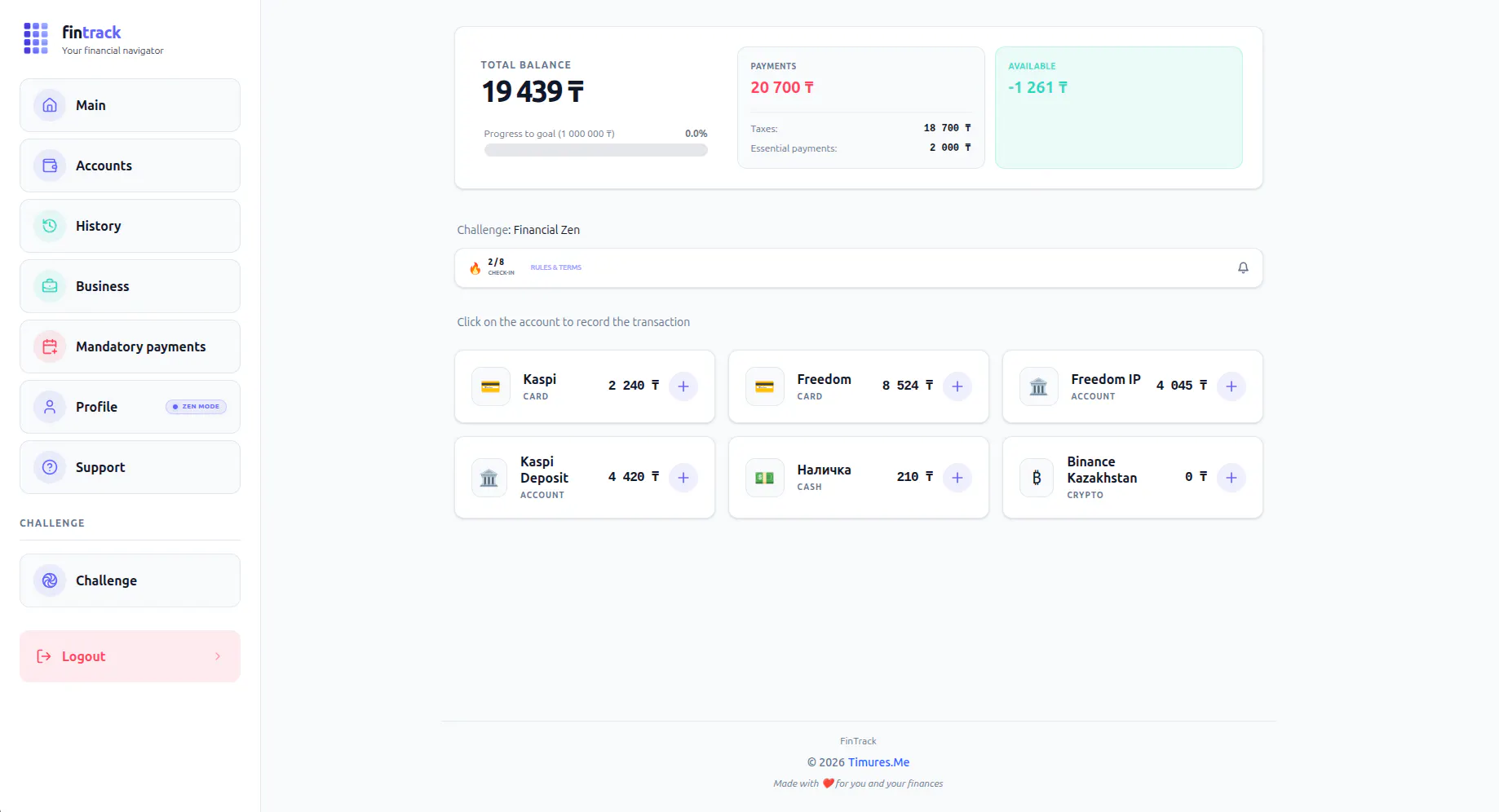Click the Challenge: Financial Zen heading
Viewport: 1499px width, 812px height.
[x=519, y=230]
